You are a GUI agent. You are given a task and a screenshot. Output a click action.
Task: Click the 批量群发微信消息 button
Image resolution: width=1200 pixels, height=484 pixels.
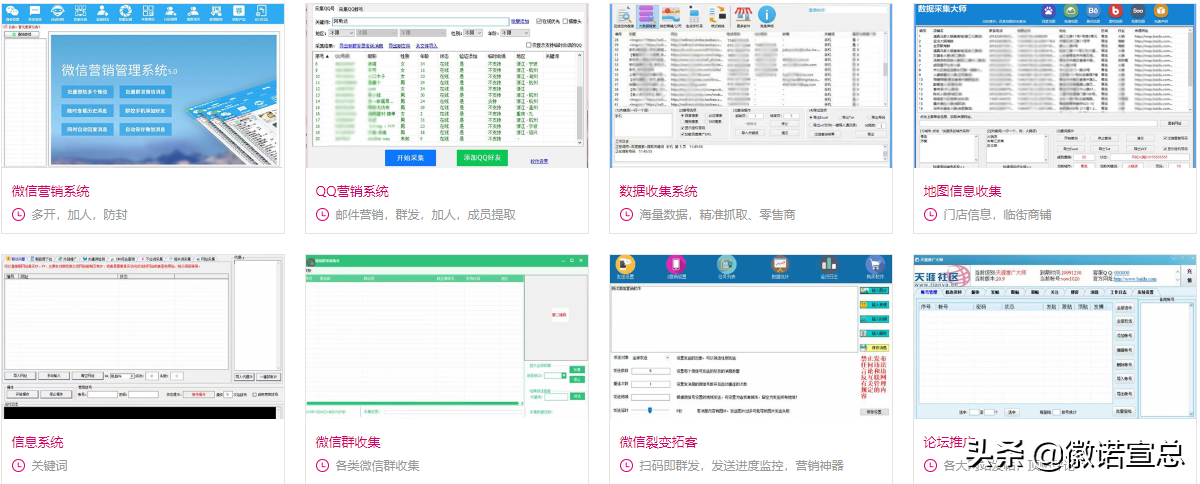click(145, 92)
